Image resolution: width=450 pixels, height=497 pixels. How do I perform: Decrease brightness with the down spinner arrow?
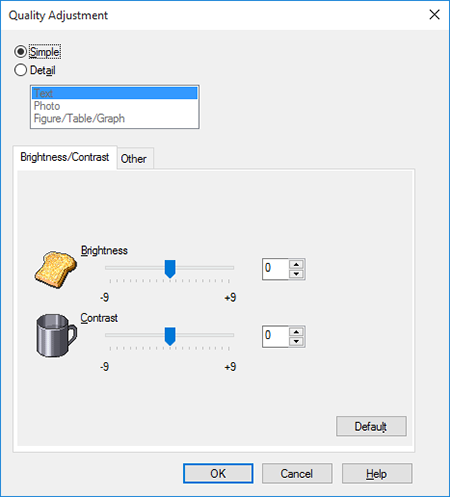coord(296,274)
